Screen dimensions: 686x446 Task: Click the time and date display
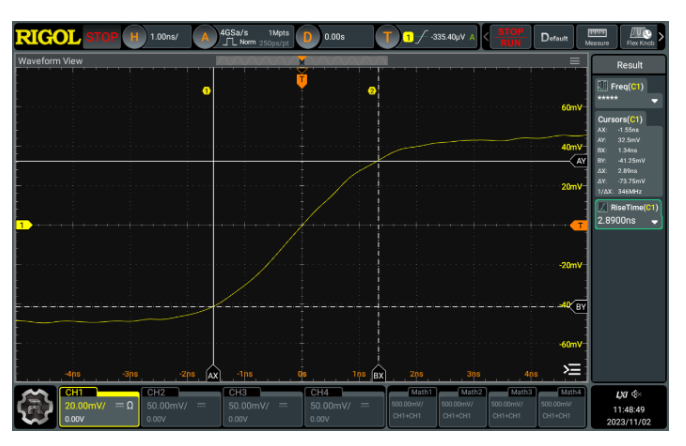(x=629, y=416)
